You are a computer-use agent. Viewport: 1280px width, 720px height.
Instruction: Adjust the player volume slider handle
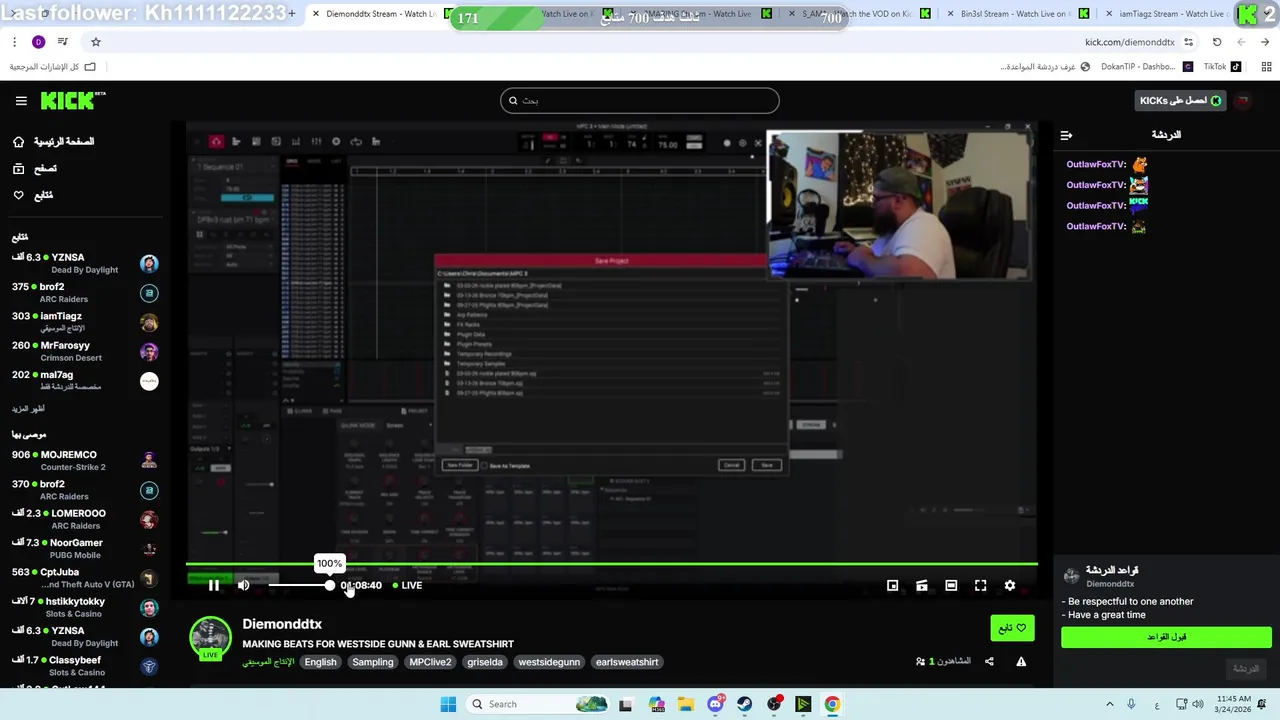point(330,585)
